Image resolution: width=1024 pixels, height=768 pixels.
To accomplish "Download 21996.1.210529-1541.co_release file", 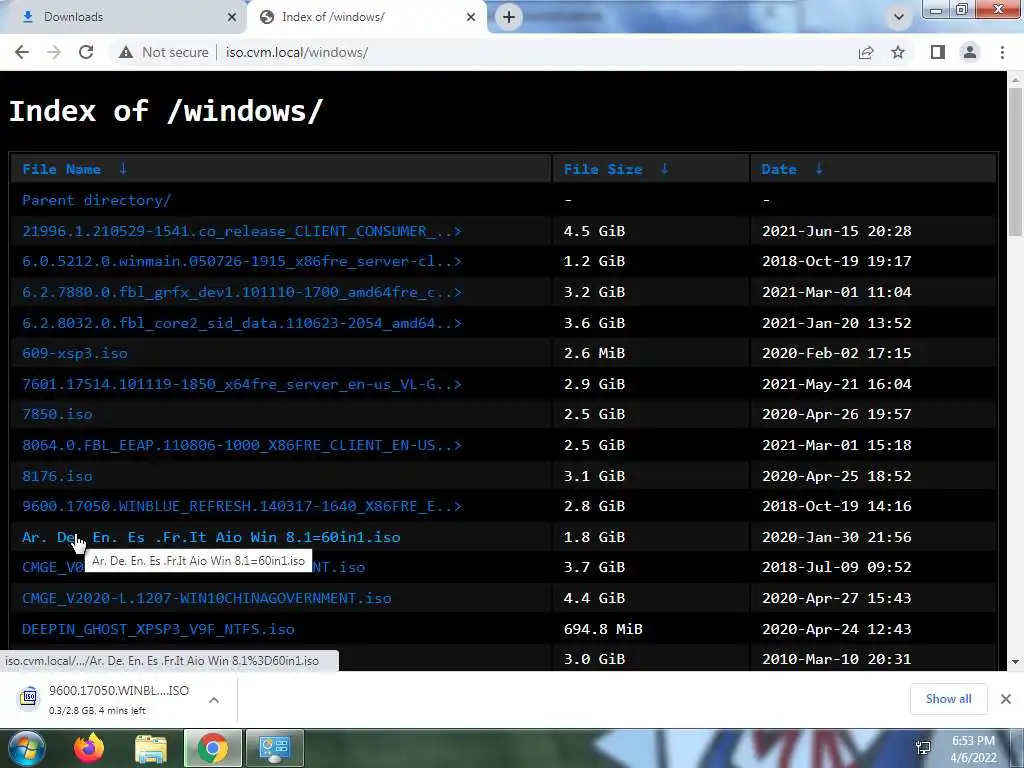I will click(x=242, y=231).
